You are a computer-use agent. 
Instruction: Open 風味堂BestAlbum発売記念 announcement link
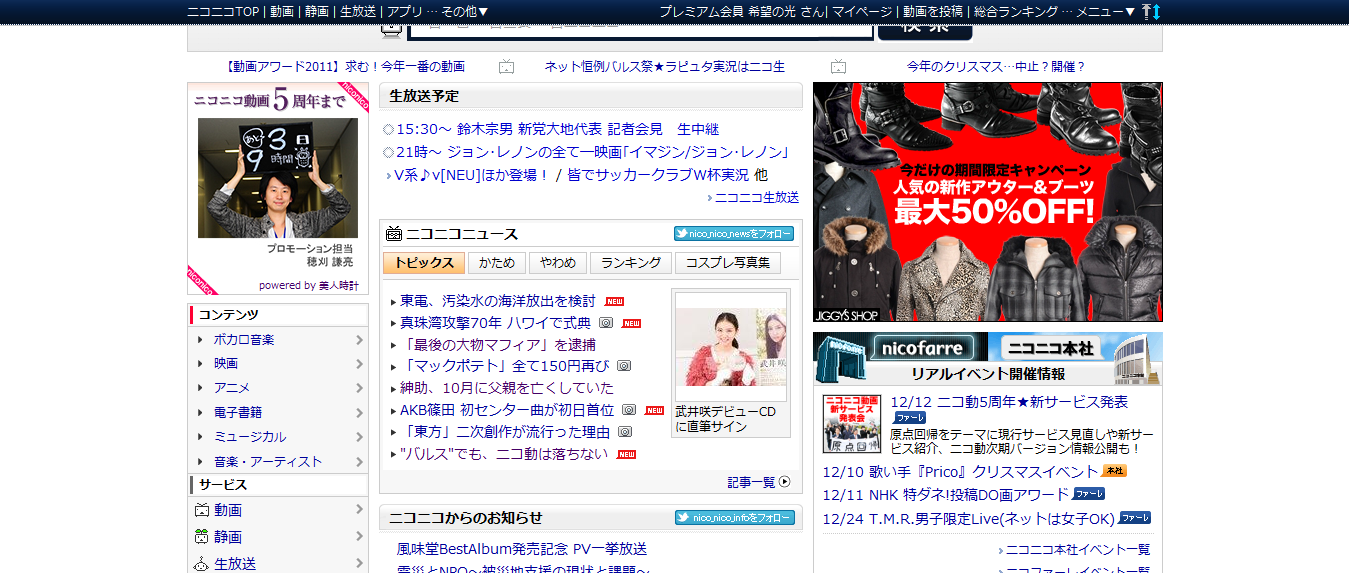[x=522, y=549]
